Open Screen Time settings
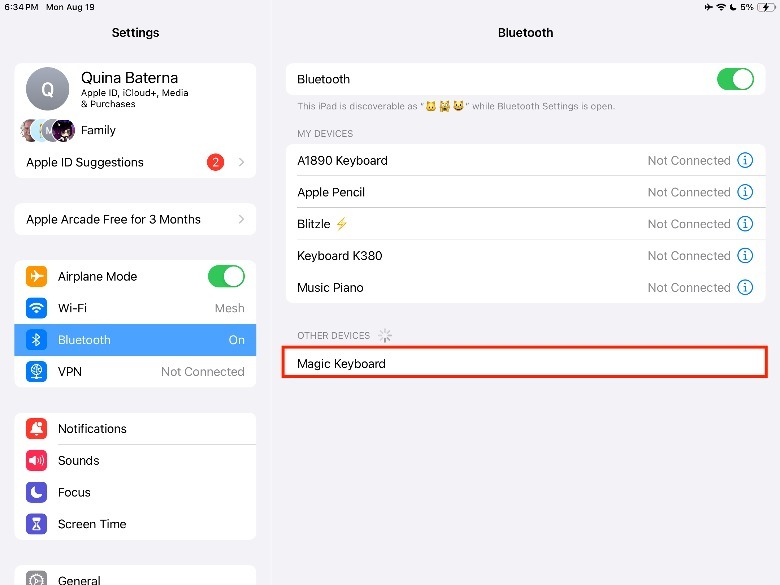 [x=135, y=524]
